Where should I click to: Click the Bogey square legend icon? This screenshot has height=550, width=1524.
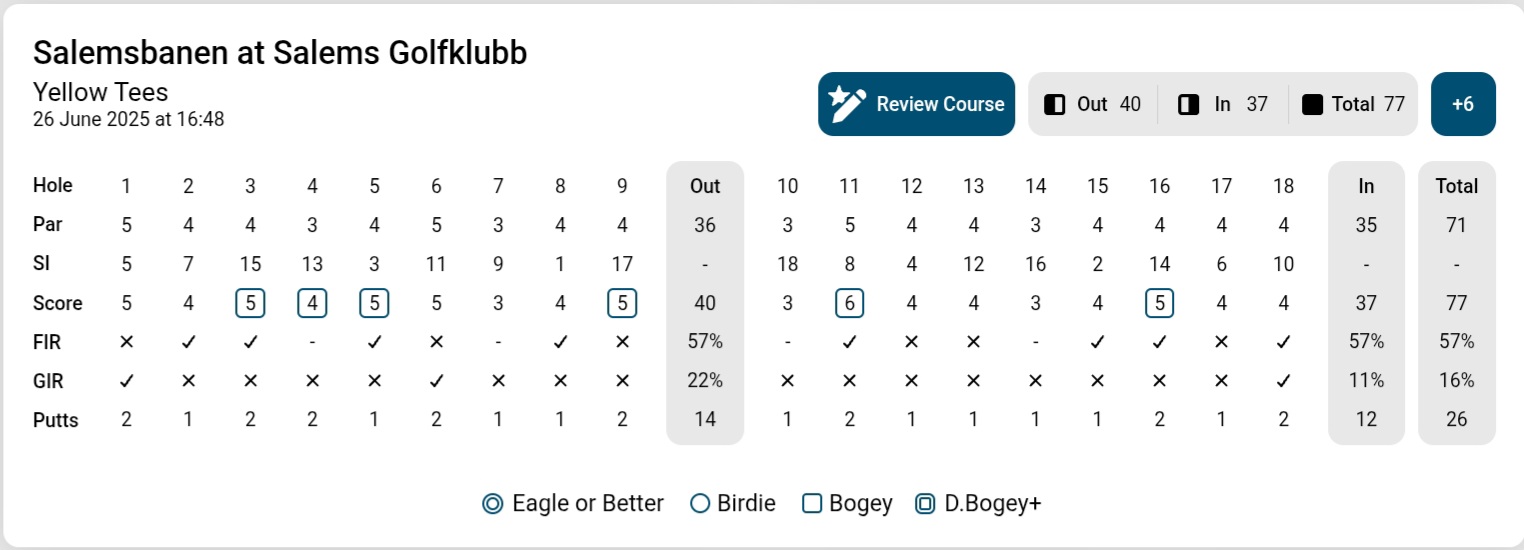(x=812, y=504)
